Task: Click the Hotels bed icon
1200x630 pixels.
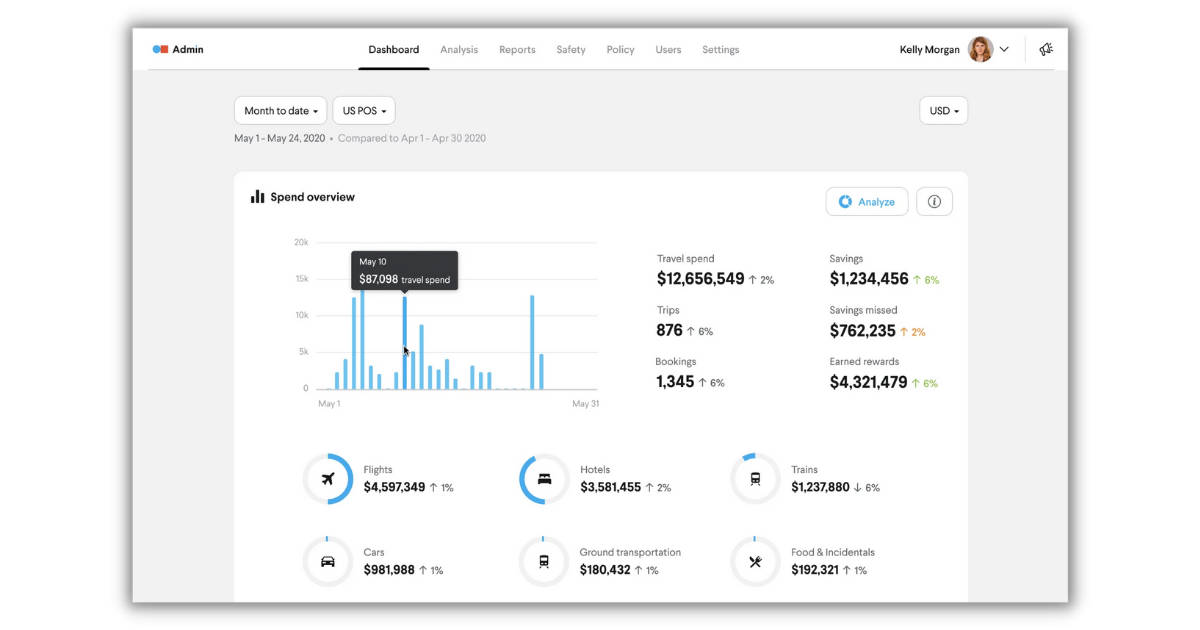Action: tap(543, 478)
